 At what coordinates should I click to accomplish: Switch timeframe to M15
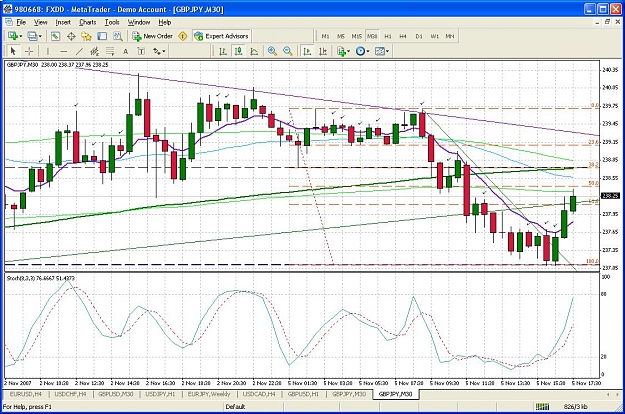click(x=356, y=36)
